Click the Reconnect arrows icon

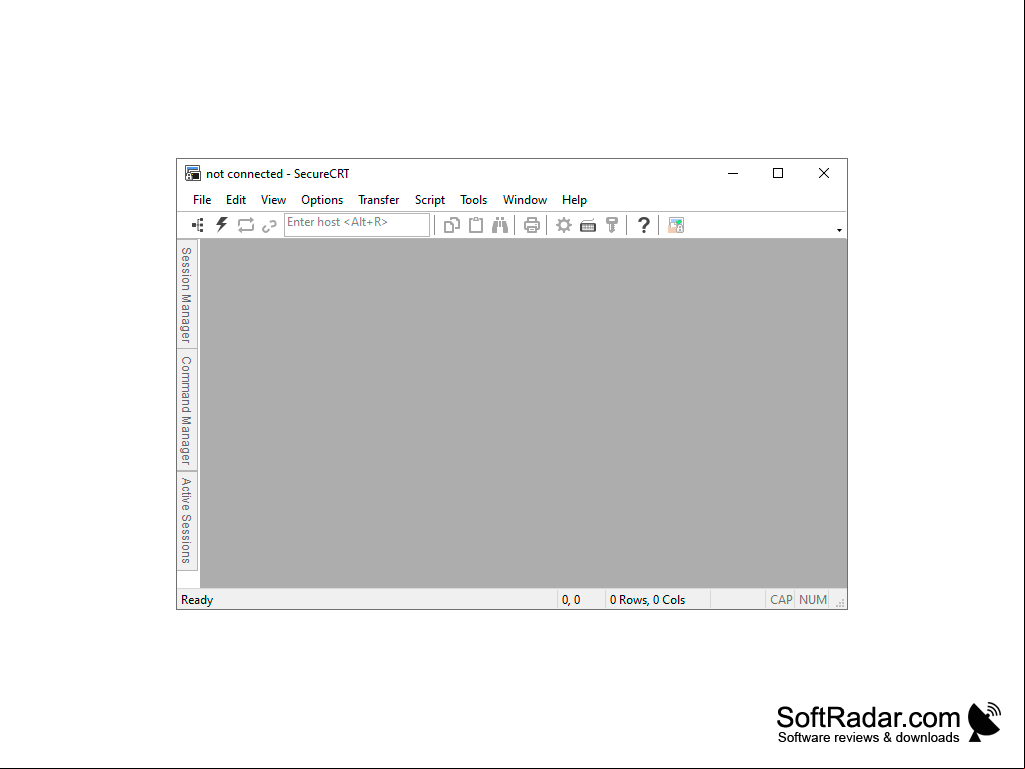click(246, 225)
